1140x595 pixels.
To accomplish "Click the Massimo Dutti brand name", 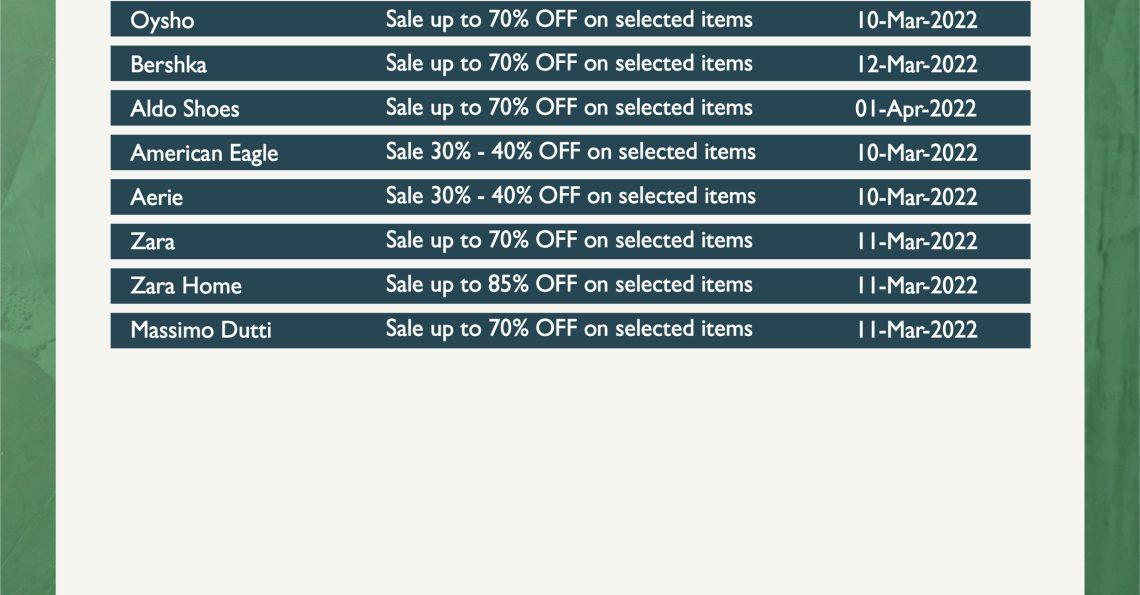I will point(201,330).
